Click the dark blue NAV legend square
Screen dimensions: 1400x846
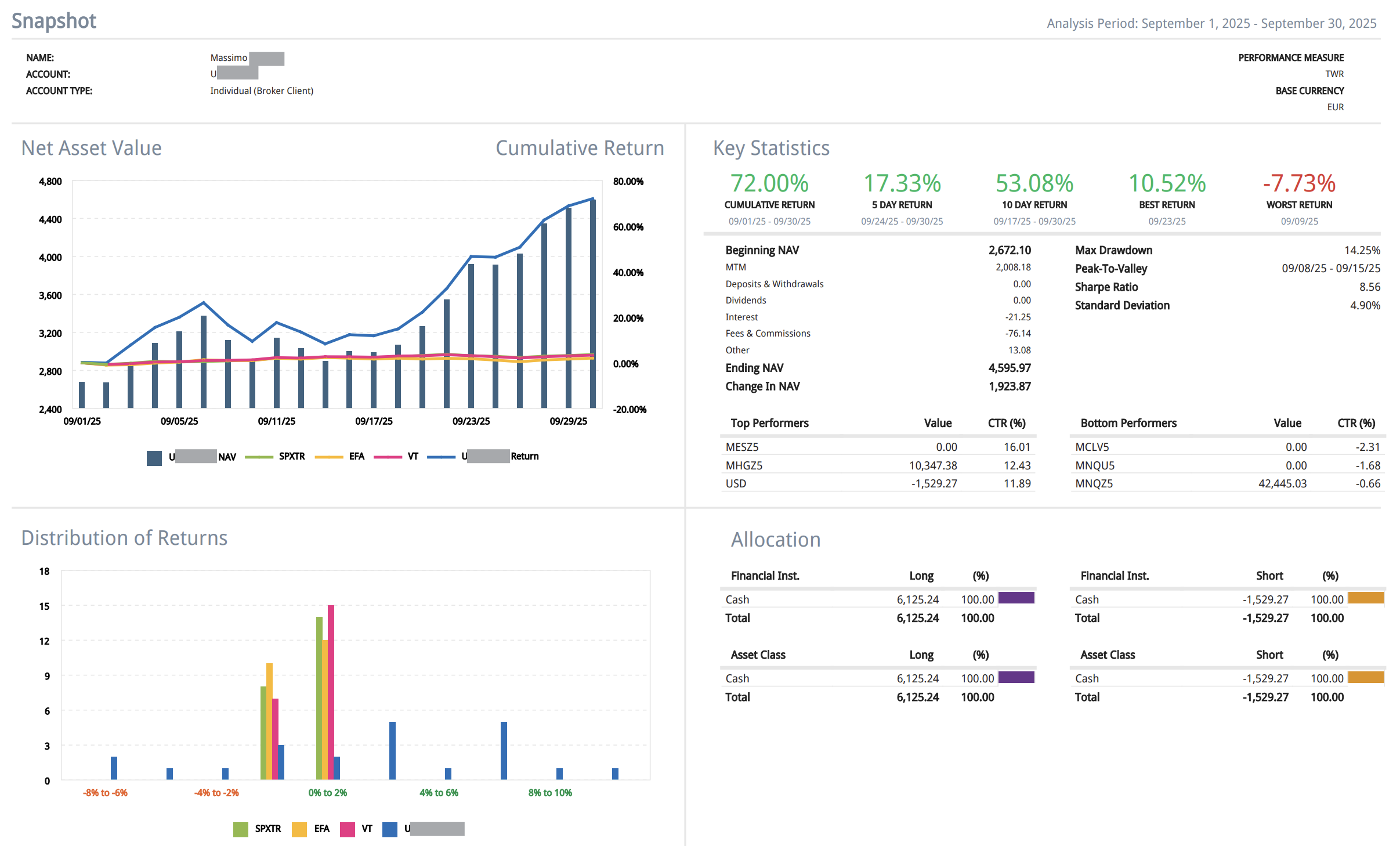pos(154,458)
